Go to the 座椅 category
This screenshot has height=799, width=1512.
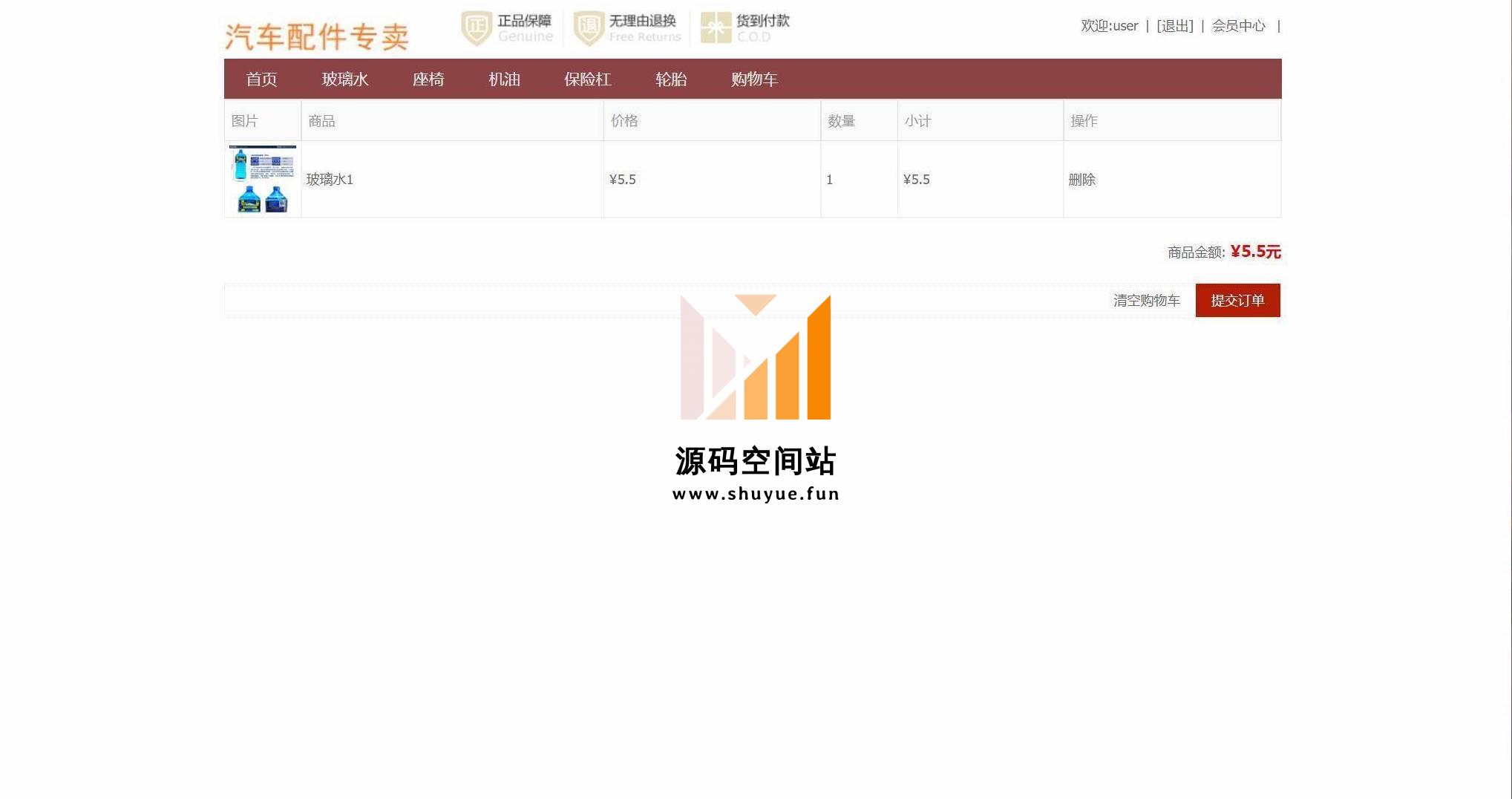(428, 79)
